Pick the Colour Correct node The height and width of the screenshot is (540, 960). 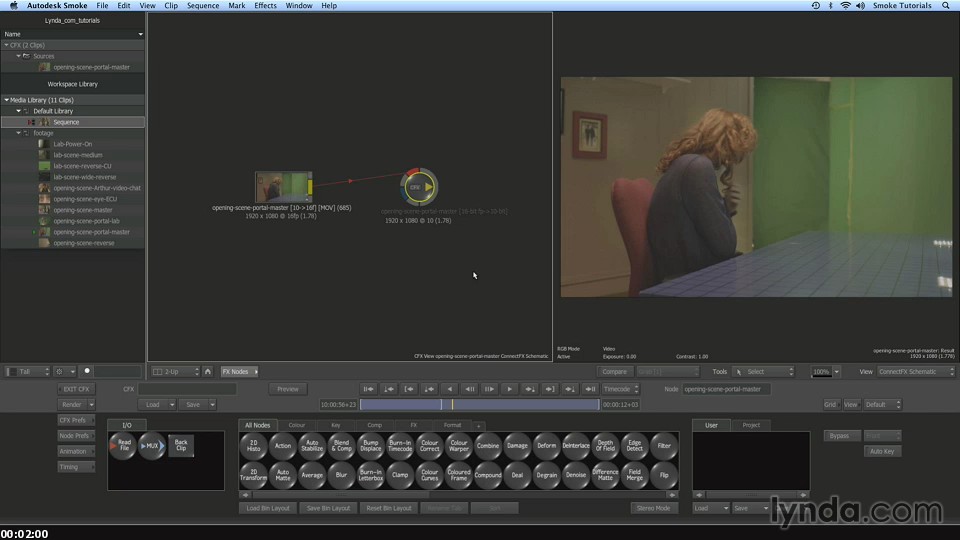429,446
